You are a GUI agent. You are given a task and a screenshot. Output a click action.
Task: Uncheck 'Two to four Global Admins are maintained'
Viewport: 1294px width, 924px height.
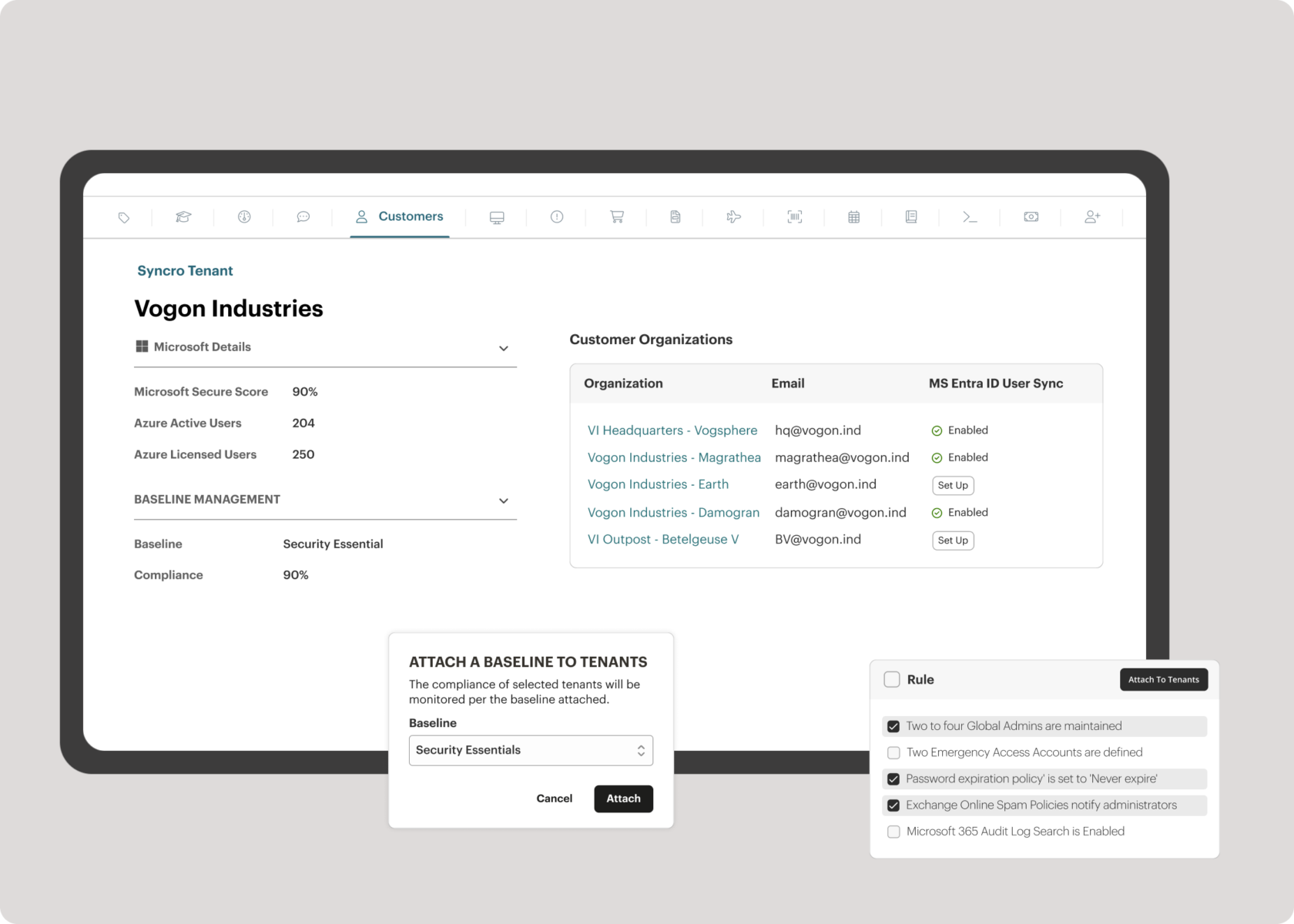point(893,725)
